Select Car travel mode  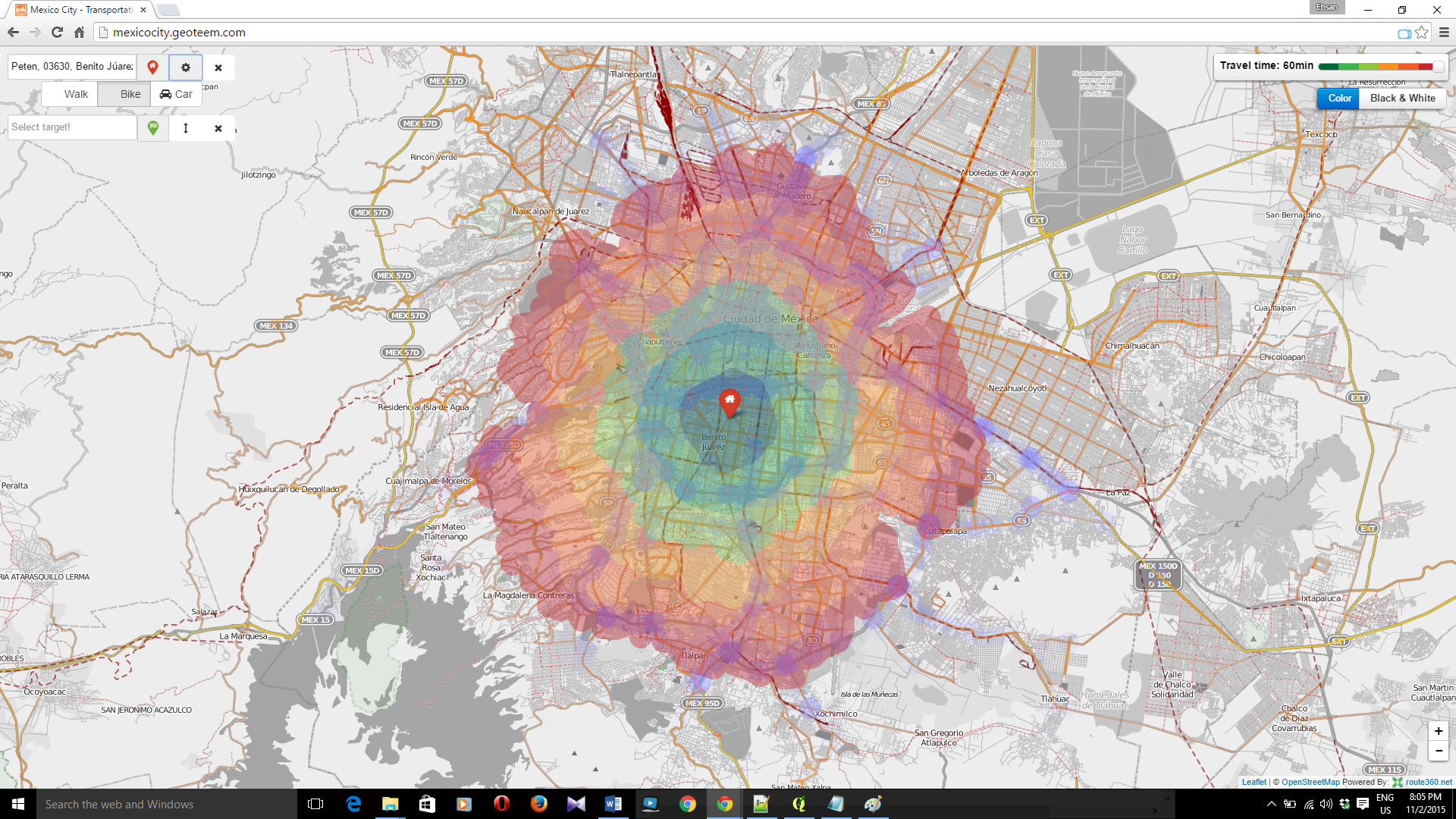pyautogui.click(x=176, y=95)
